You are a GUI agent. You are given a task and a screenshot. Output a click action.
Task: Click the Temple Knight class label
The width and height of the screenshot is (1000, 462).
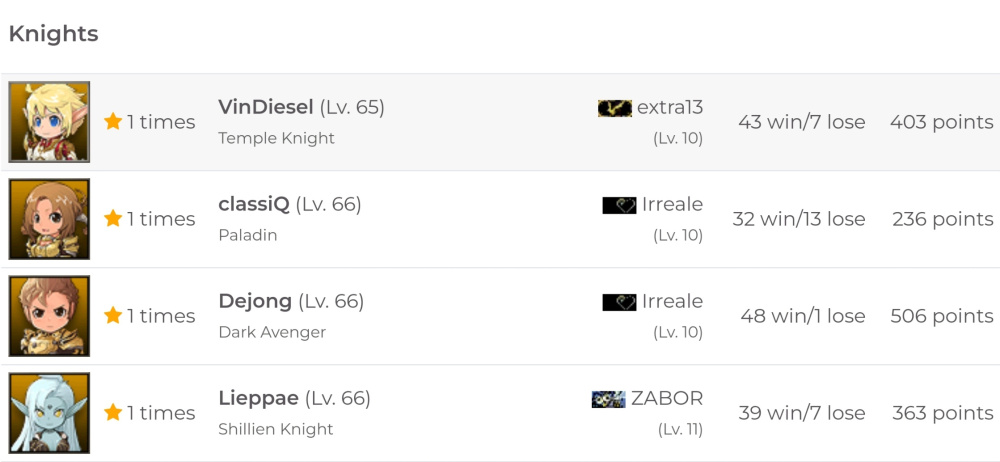click(276, 138)
